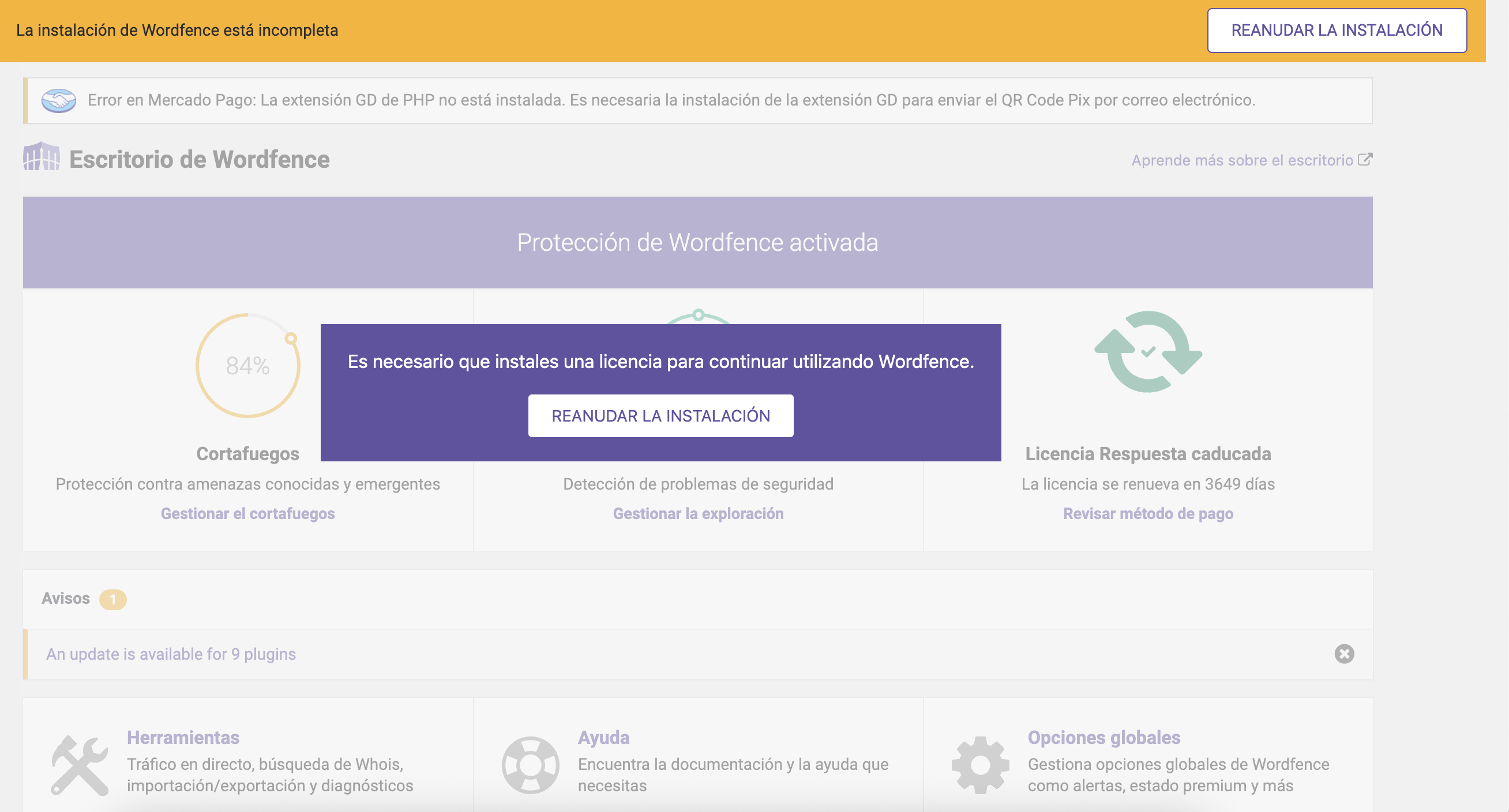Click the Avisos count badge
This screenshot has height=812, width=1509.
112,599
